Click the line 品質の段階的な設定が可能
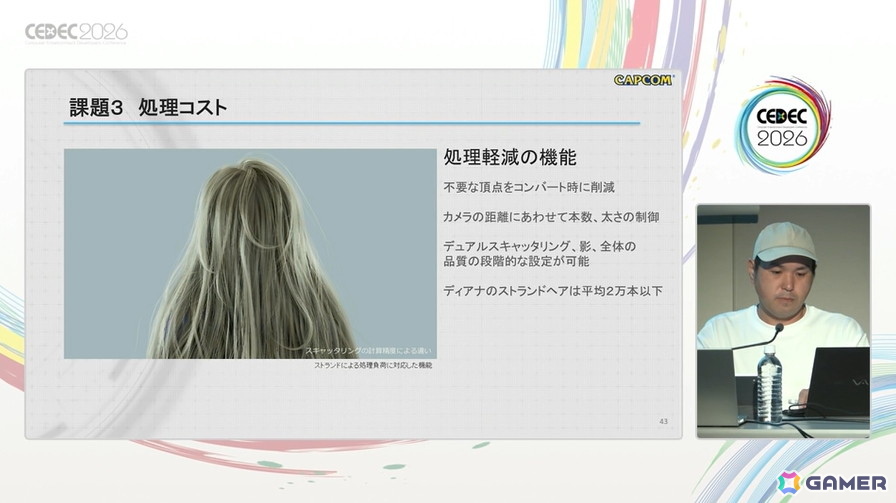 (x=516, y=261)
